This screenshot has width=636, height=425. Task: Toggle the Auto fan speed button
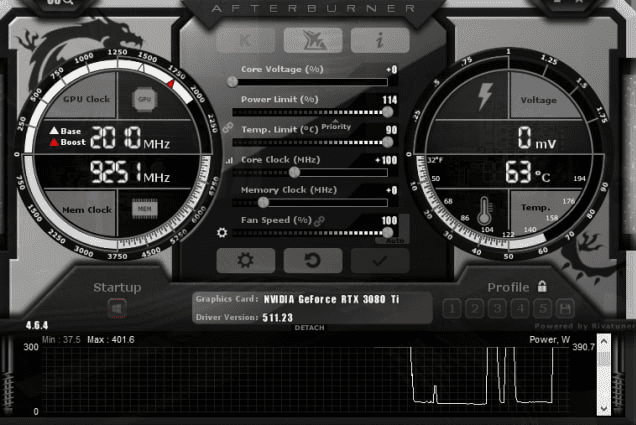pos(394,241)
